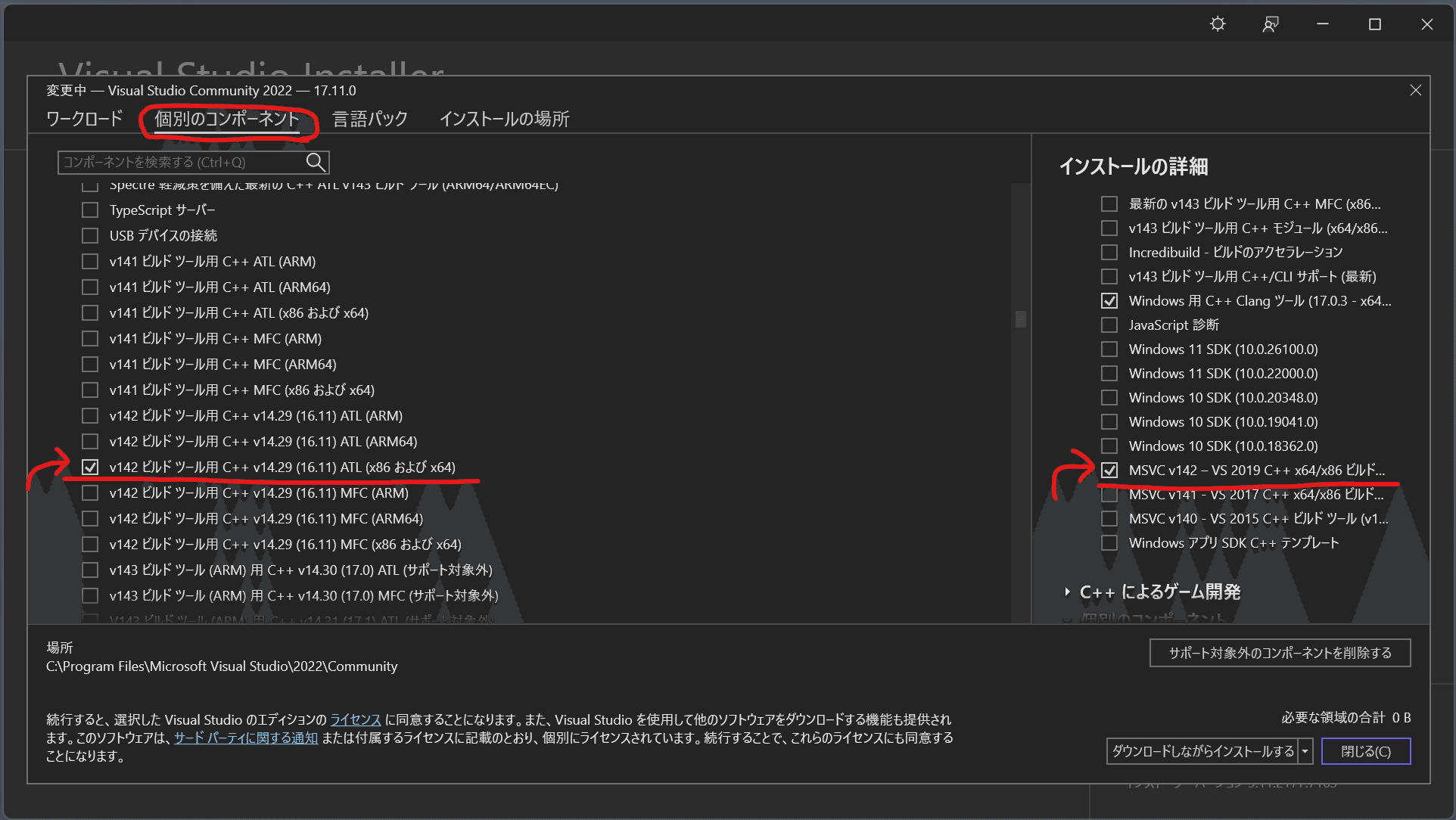This screenshot has width=1456, height=820.
Task: Check 最新の v143 C++ MFC in details
Action: [1109, 203]
